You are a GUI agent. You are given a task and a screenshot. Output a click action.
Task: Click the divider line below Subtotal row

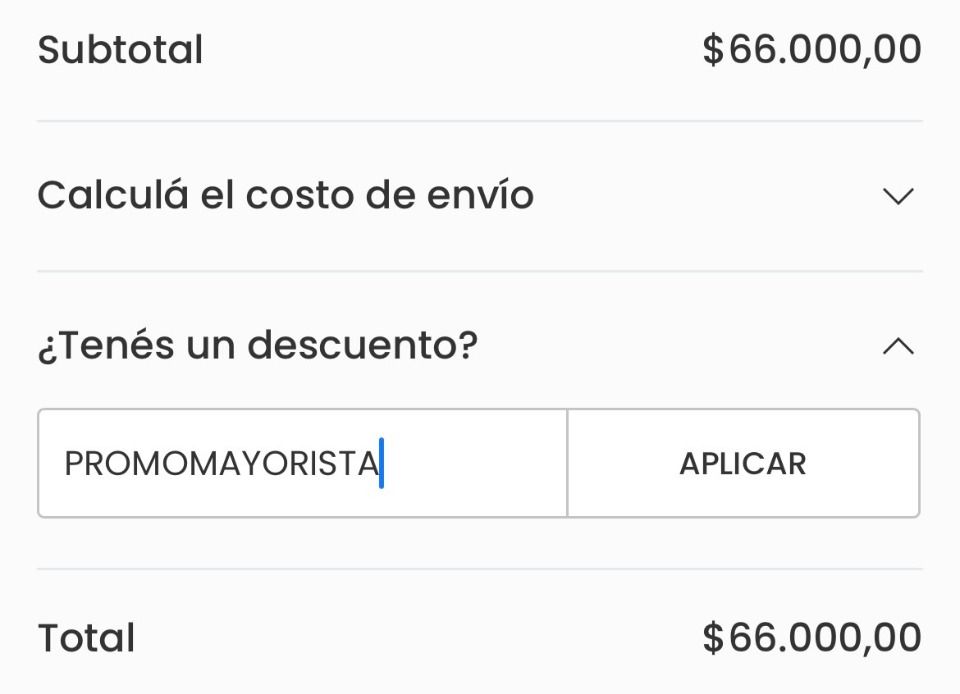480,121
